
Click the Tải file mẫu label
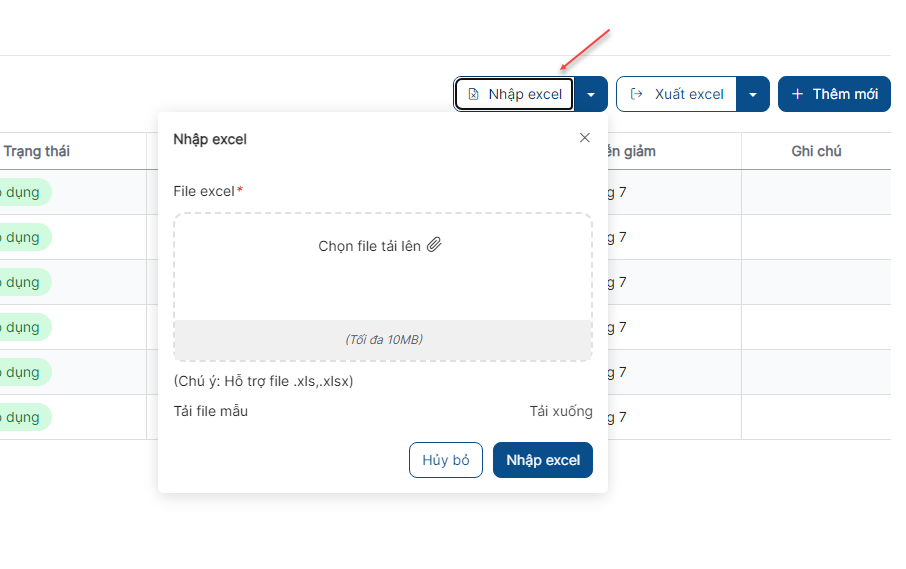pyautogui.click(x=210, y=411)
